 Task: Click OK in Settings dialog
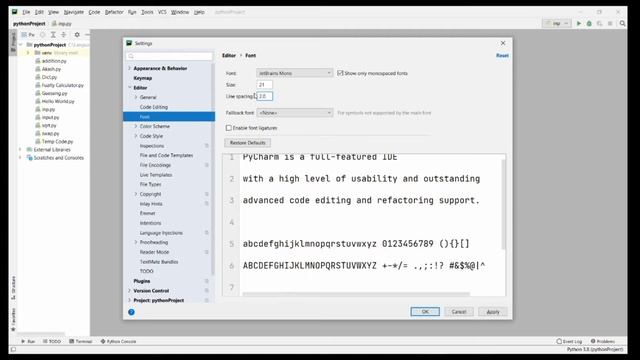(425, 312)
